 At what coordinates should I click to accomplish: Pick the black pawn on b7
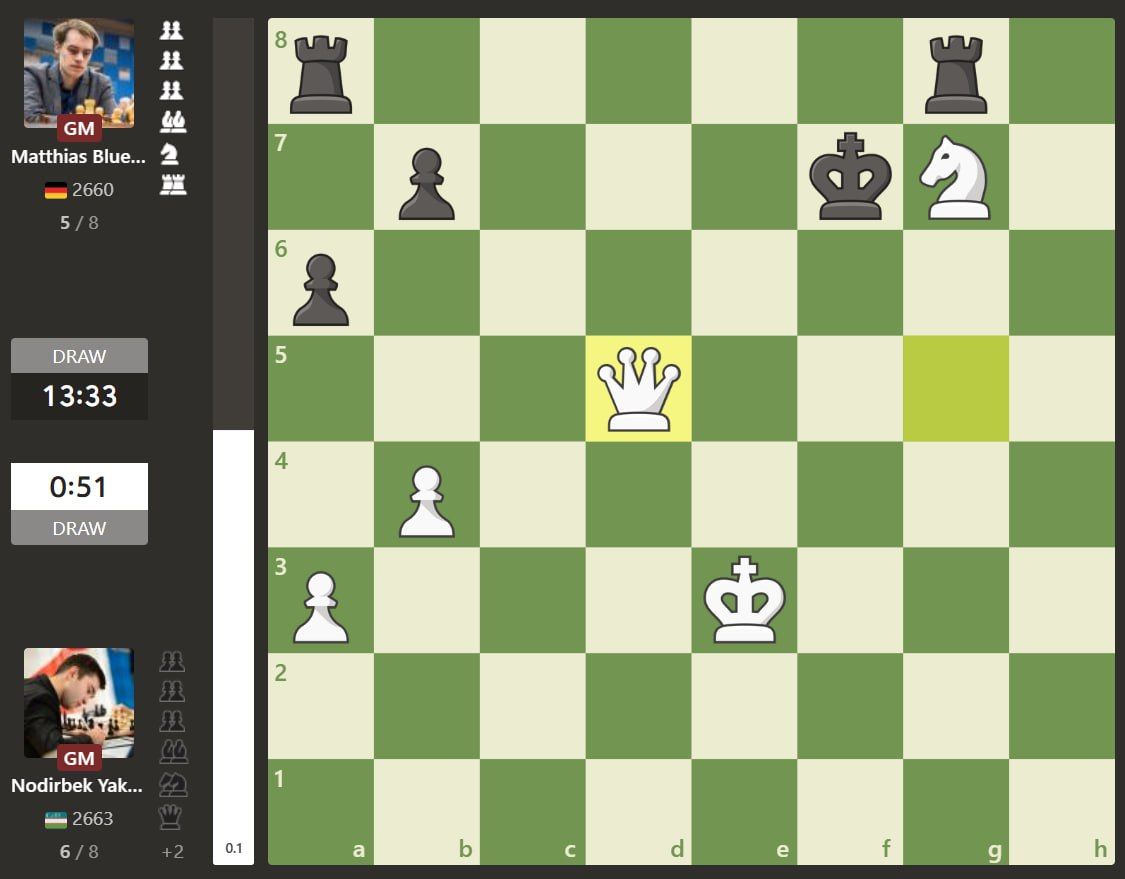coord(427,183)
